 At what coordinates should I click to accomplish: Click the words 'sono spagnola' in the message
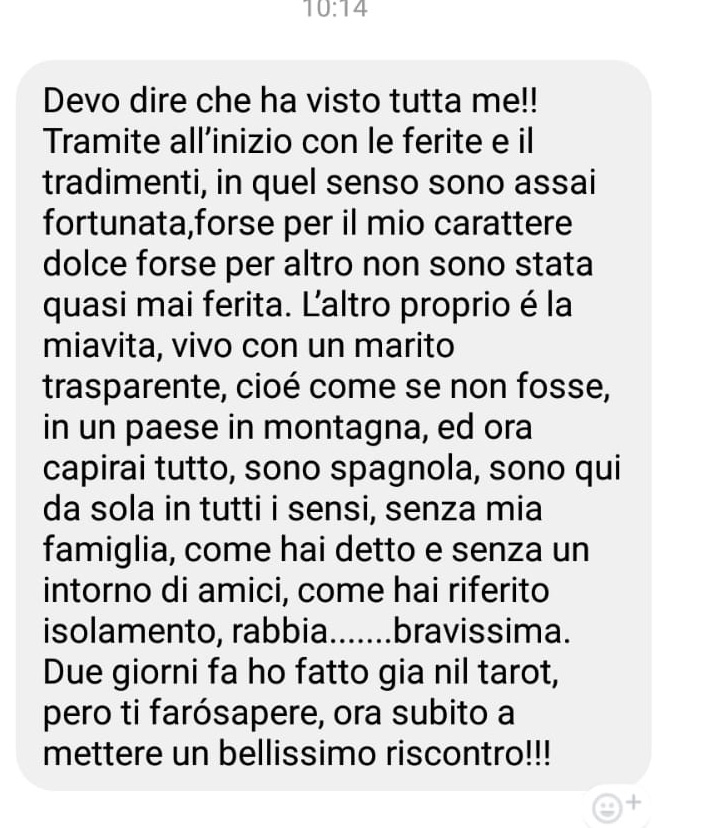tap(358, 469)
